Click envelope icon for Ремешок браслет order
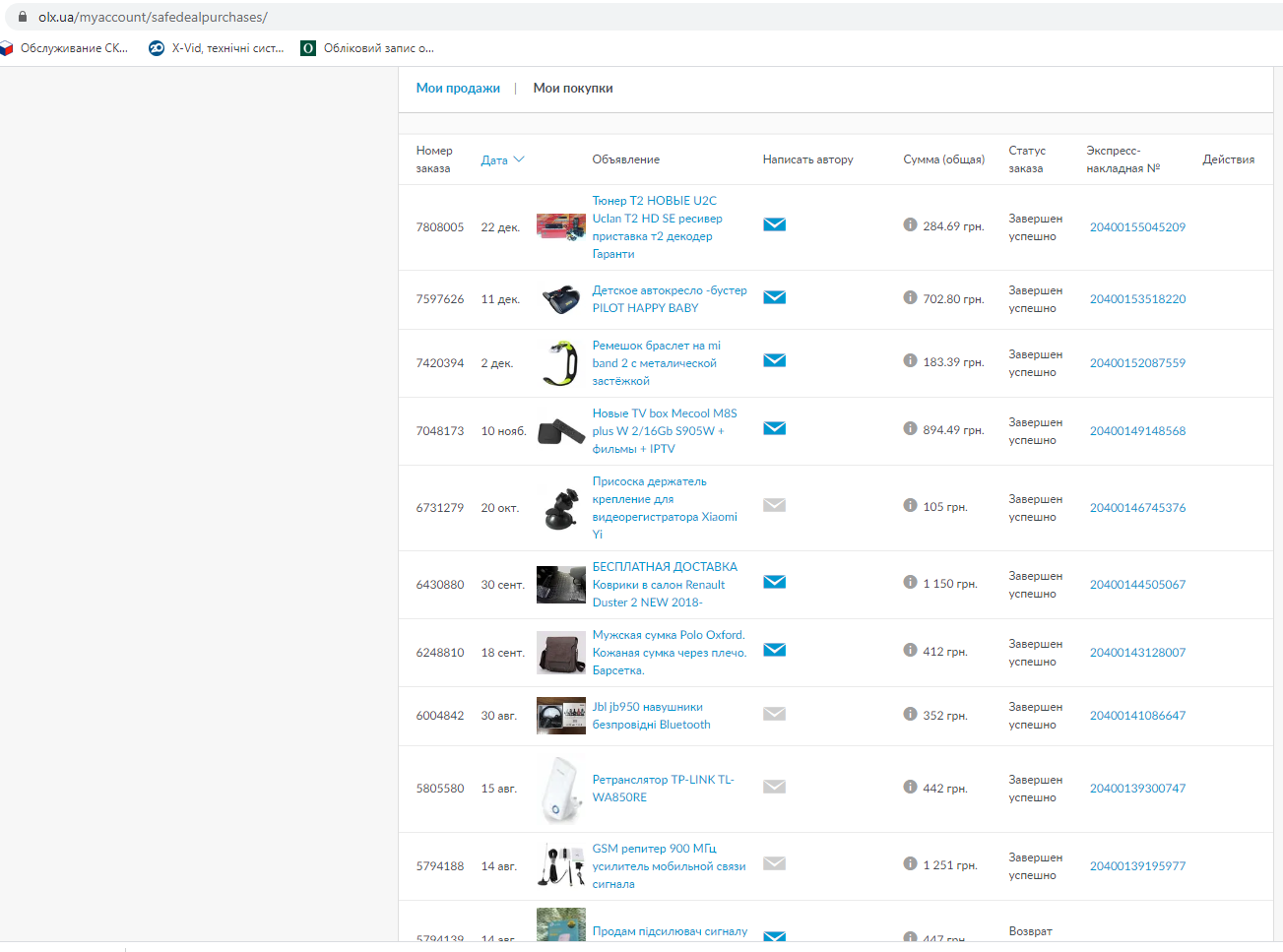 coord(774,360)
